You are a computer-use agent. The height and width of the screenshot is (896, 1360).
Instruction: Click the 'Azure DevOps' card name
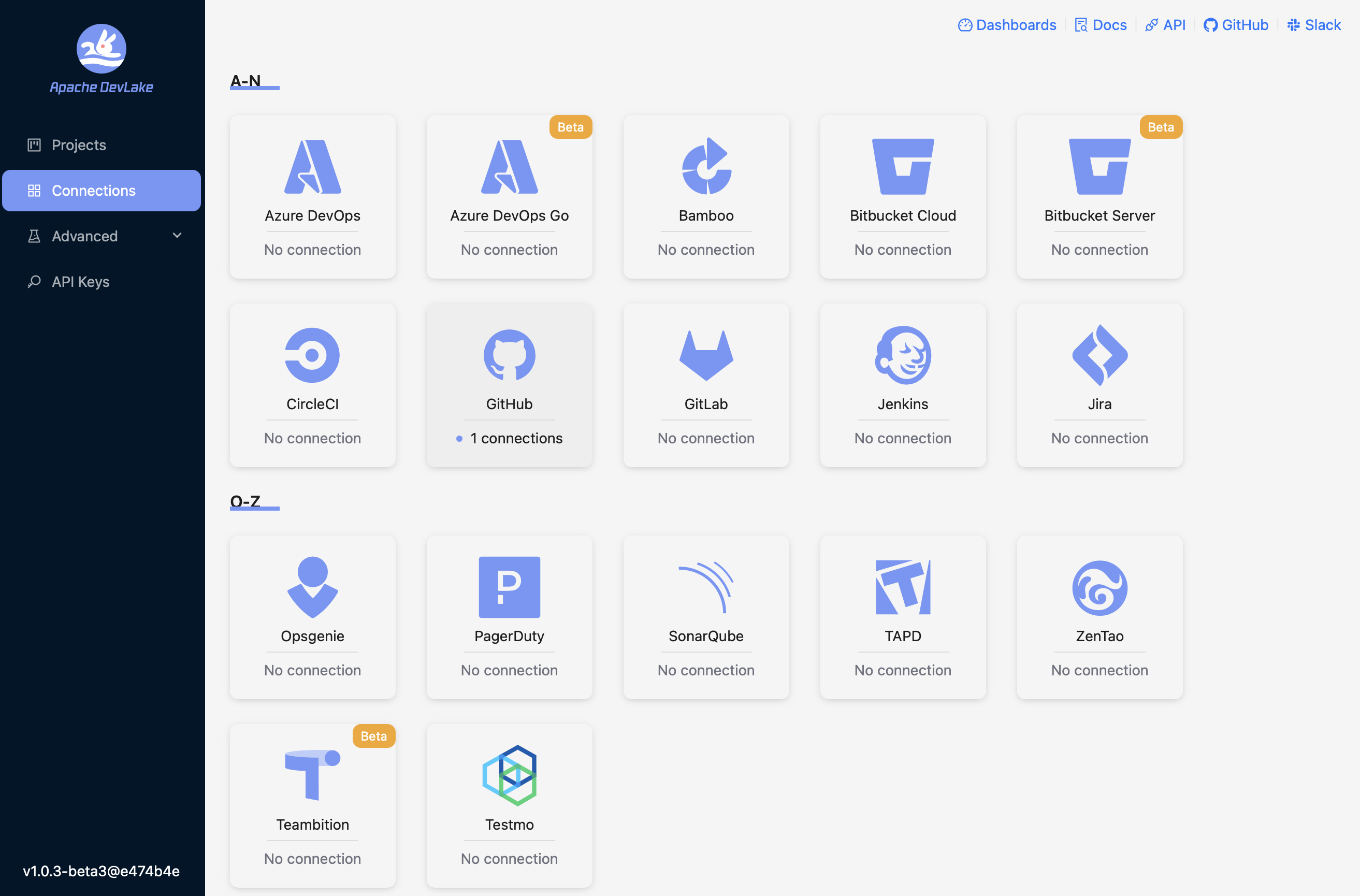pos(313,215)
